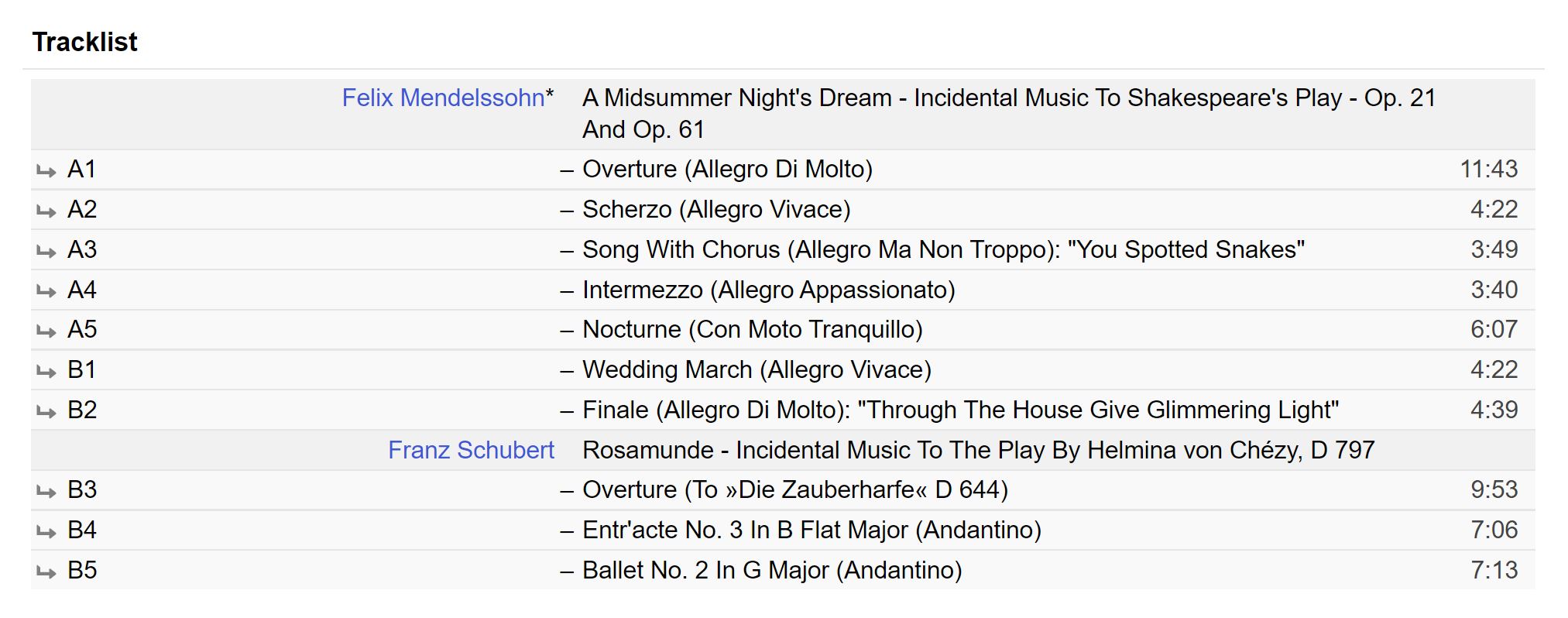Viewport: 1568px width, 618px height.
Task: Click the Nocturne (Con Moto Tranquillo) title
Action: [x=752, y=330]
